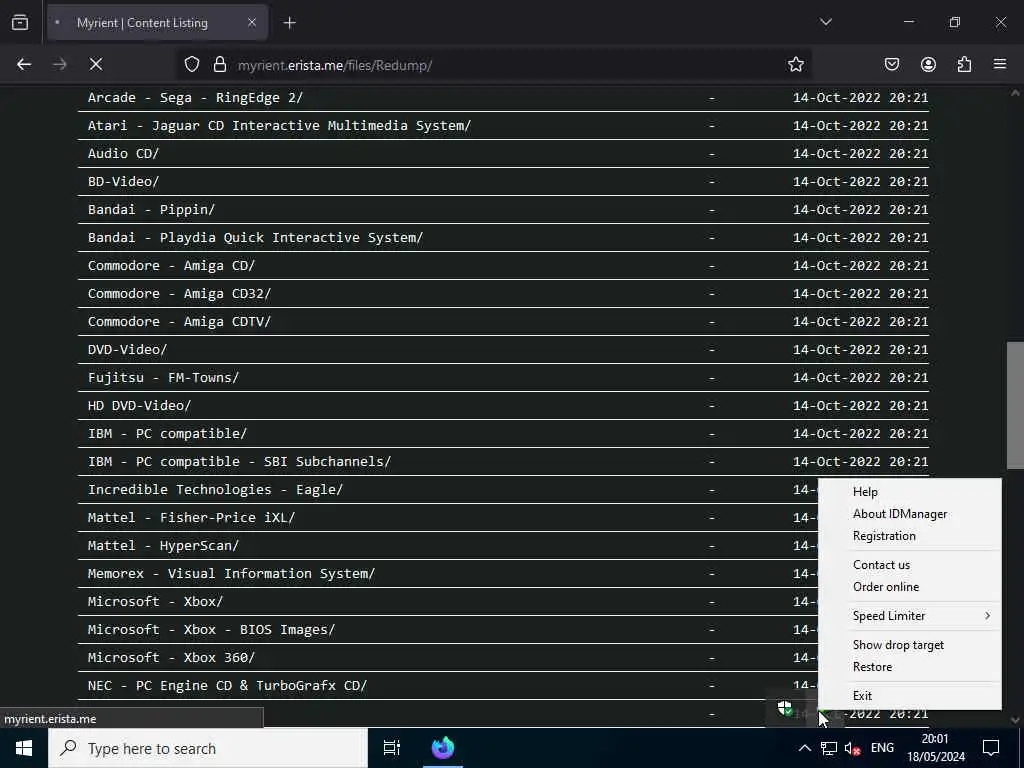Close the Myrient Content Listing tab
The image size is (1024, 768).
point(252,23)
